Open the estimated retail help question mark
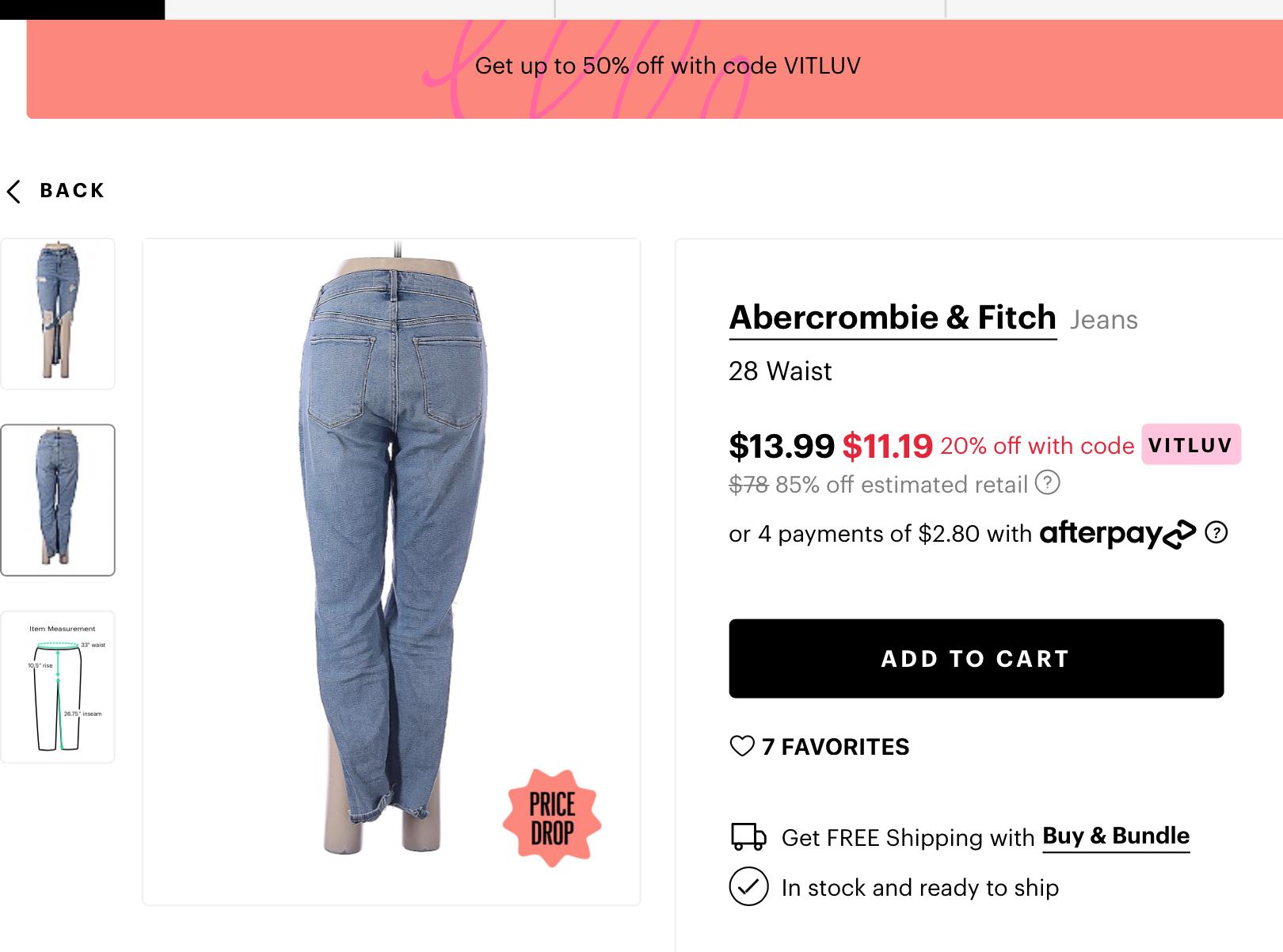This screenshot has width=1283, height=952. tap(1051, 485)
